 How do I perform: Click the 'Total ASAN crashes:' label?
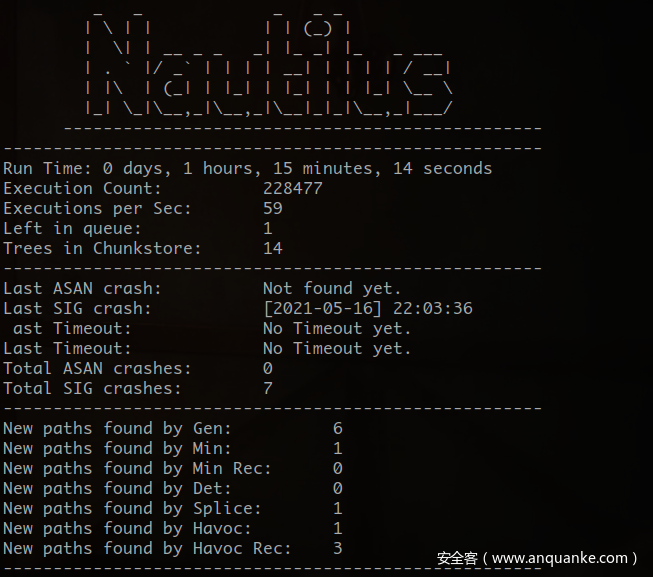click(x=97, y=368)
